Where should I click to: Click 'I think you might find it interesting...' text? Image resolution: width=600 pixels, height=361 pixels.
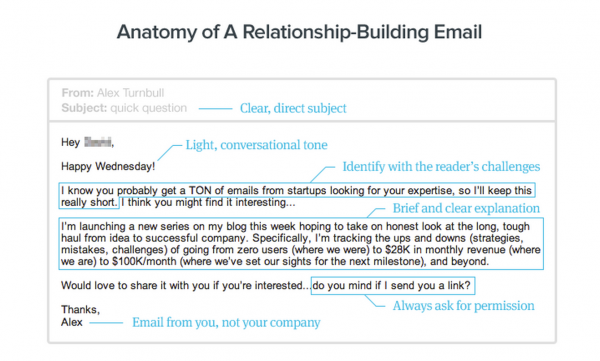[x=208, y=202]
